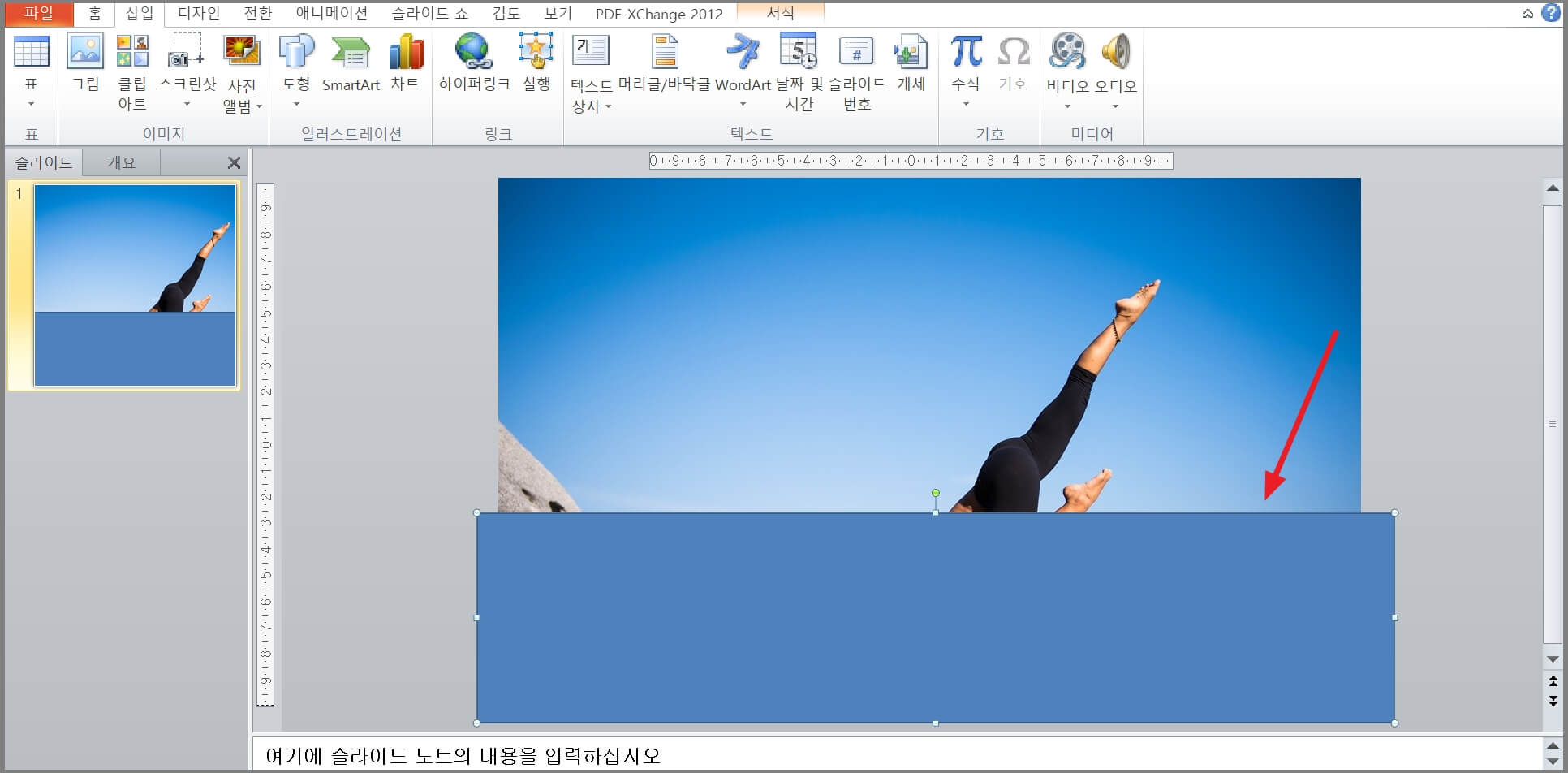Click the WordArt icon
Screen dimensions: 1568x773
(743, 50)
